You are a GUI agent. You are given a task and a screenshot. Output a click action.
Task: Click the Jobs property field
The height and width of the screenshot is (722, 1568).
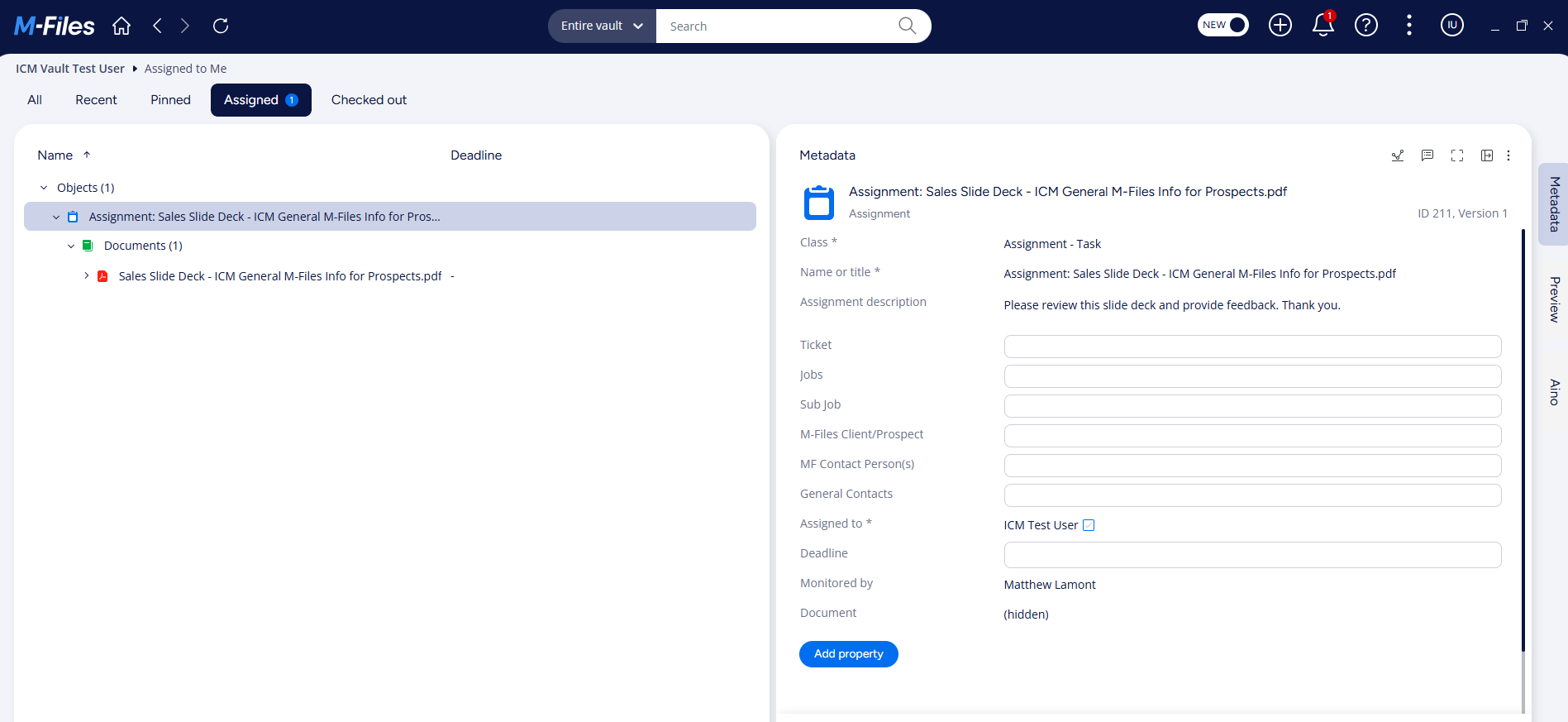1252,376
